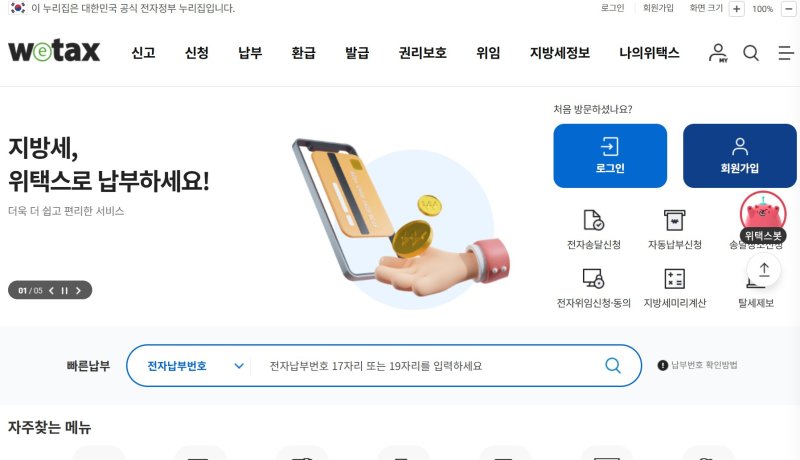Open 전자송달신청 document icon
This screenshot has height=460, width=800.
(593, 220)
